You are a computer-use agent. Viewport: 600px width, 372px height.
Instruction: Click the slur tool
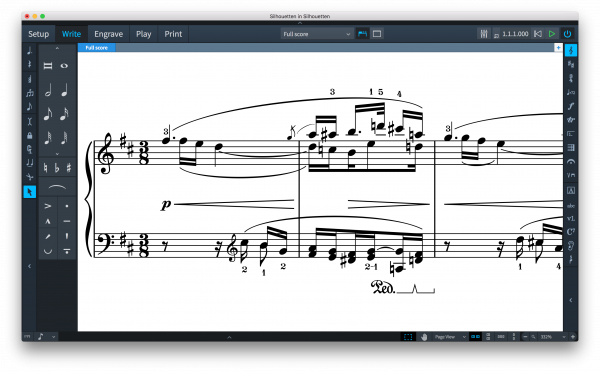coord(57,187)
